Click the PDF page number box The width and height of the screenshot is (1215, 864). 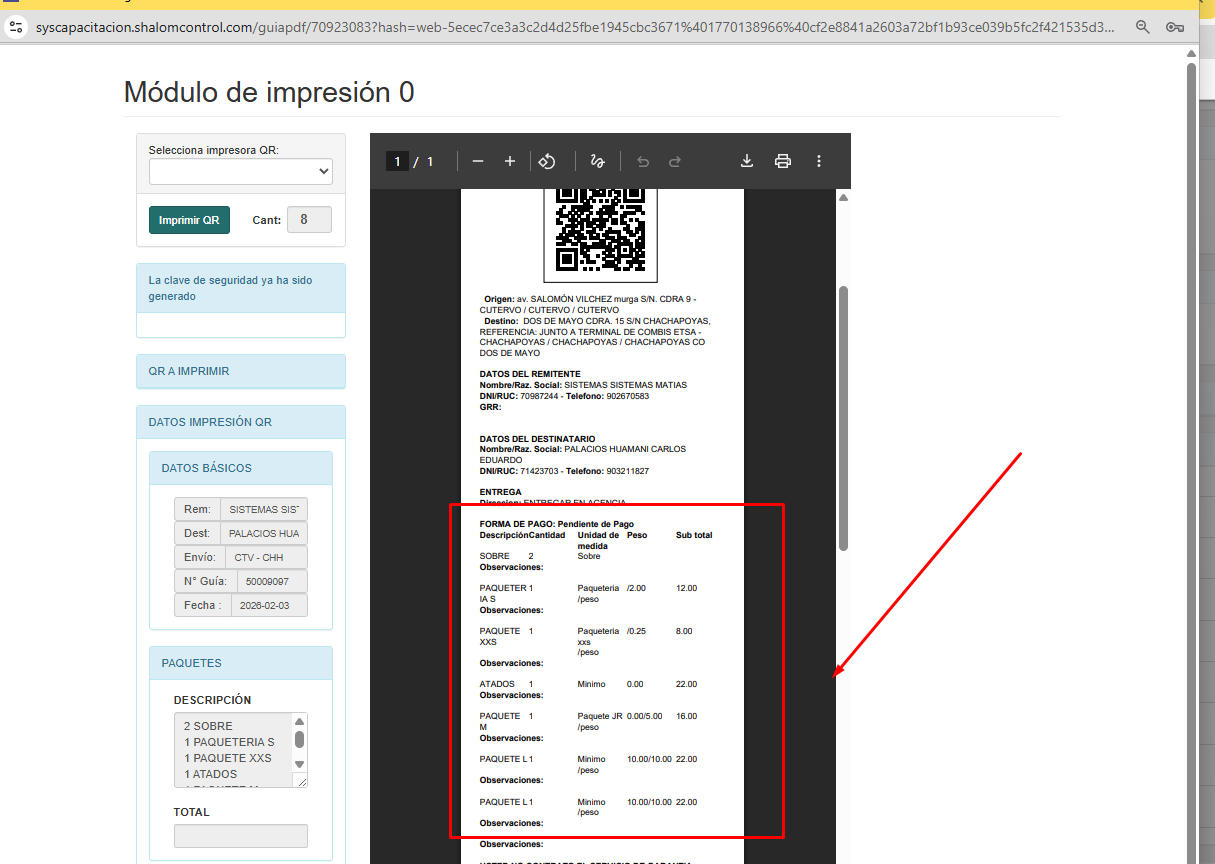point(397,161)
